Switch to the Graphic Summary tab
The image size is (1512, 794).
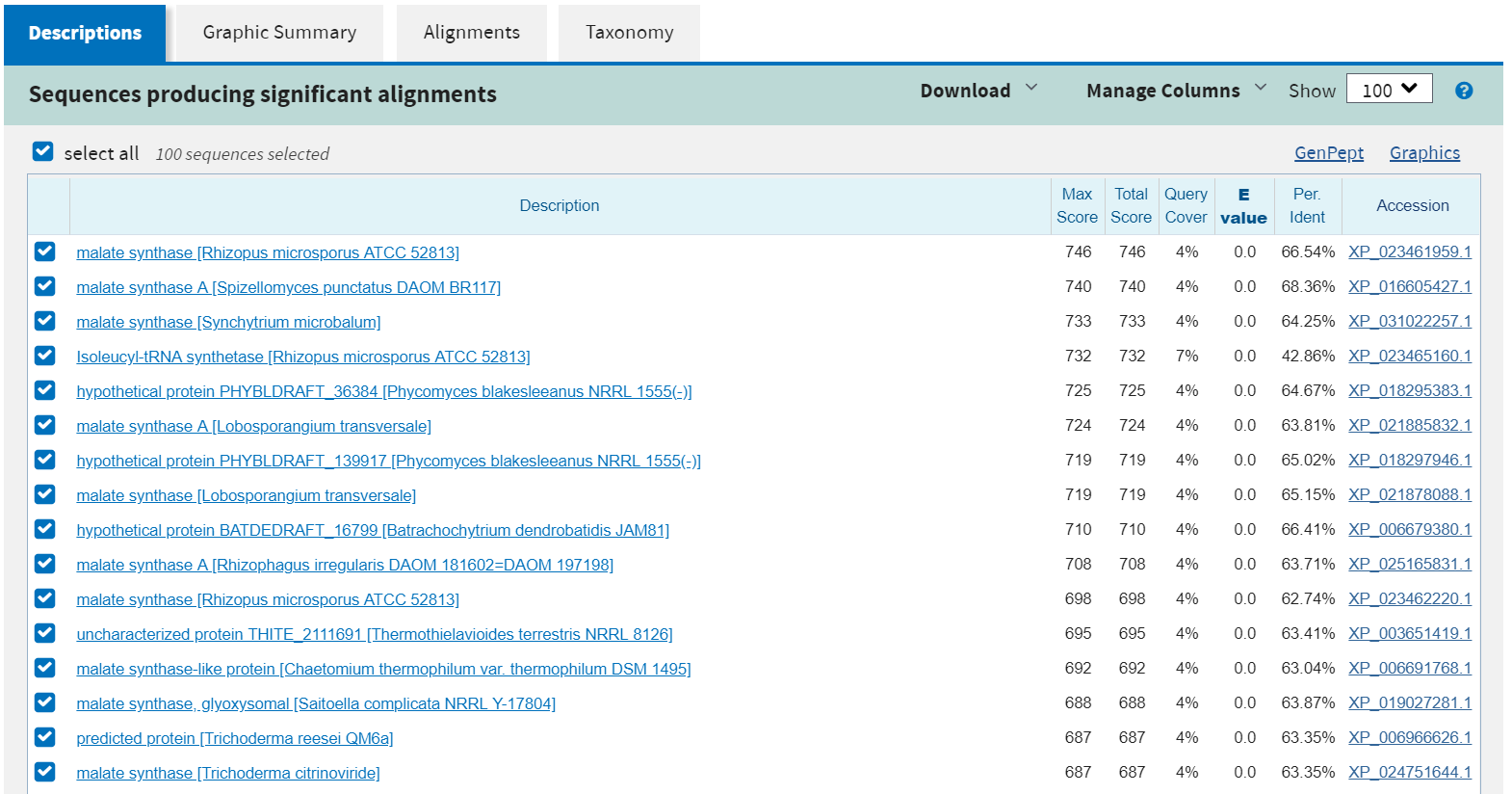(279, 33)
